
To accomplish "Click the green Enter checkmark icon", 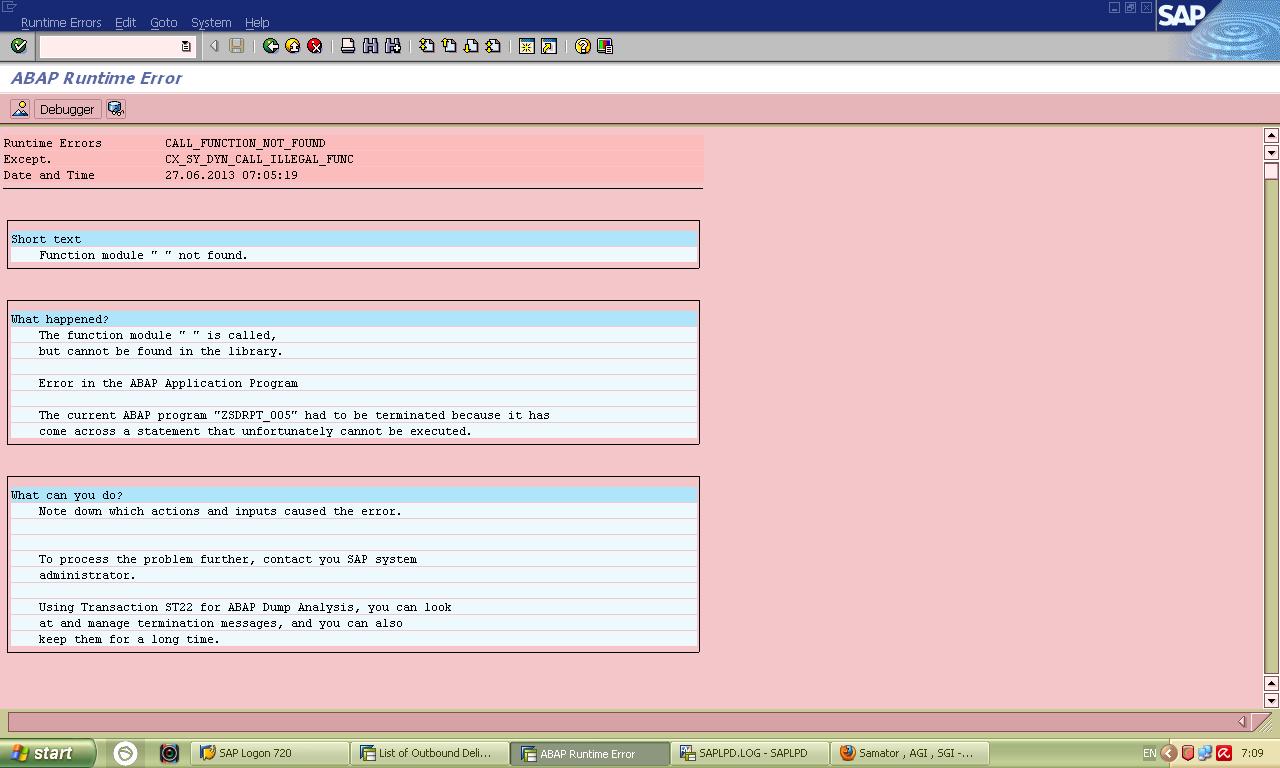I will click(18, 46).
